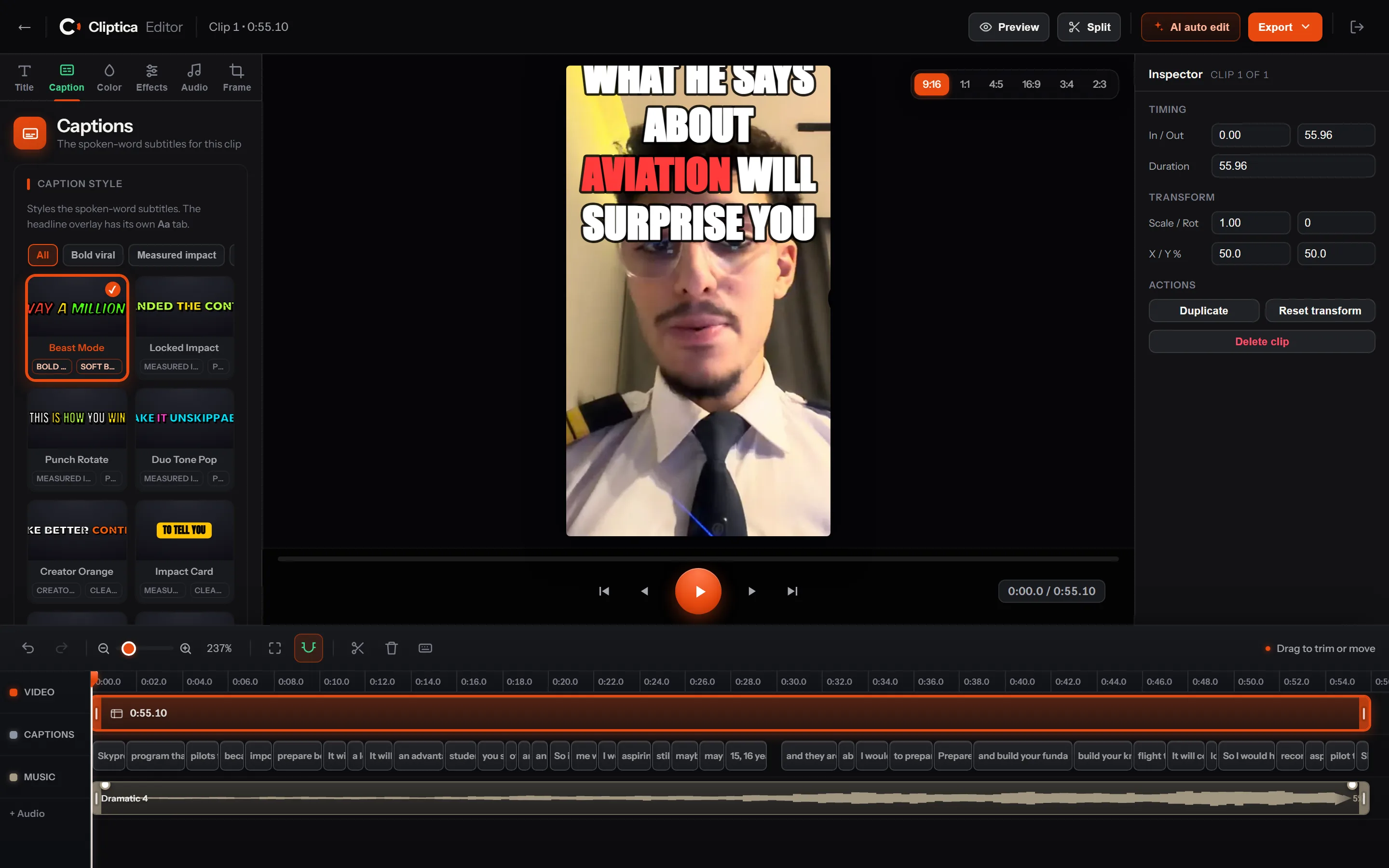The height and width of the screenshot is (868, 1389).
Task: Click the Out time field 55.96
Action: point(1335,135)
